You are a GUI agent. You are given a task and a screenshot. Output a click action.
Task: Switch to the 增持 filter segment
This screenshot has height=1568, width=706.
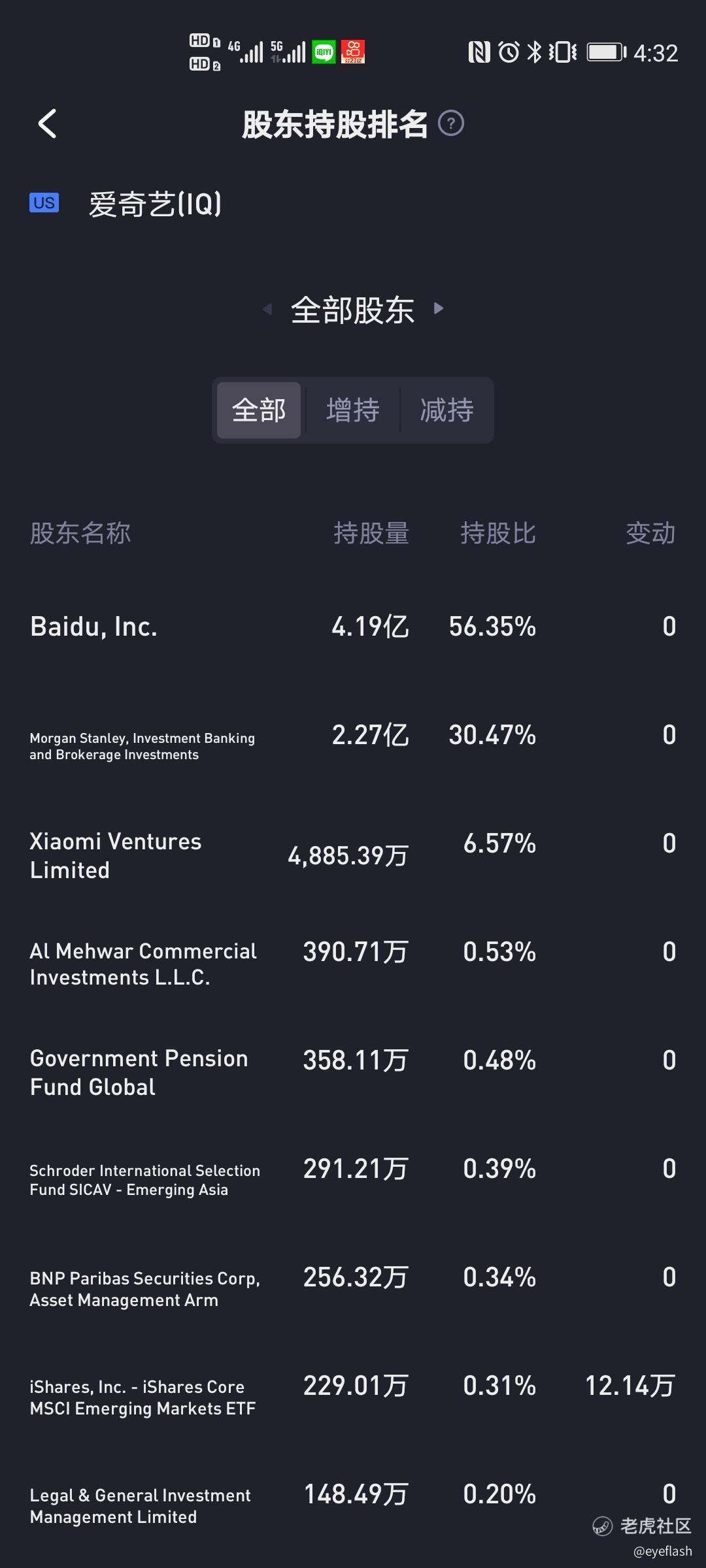click(353, 410)
